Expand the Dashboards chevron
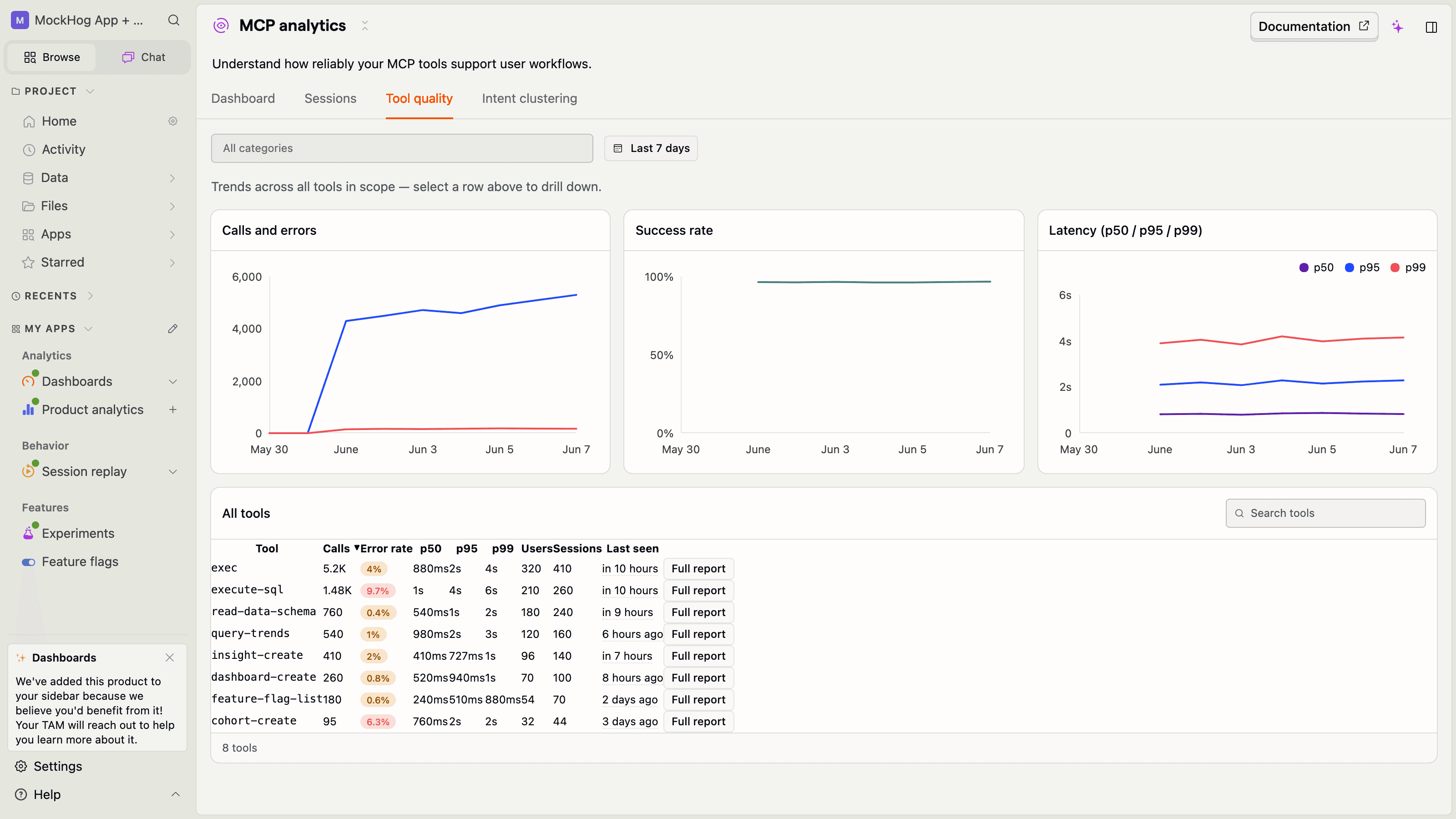This screenshot has height=819, width=1456. pyautogui.click(x=173, y=382)
